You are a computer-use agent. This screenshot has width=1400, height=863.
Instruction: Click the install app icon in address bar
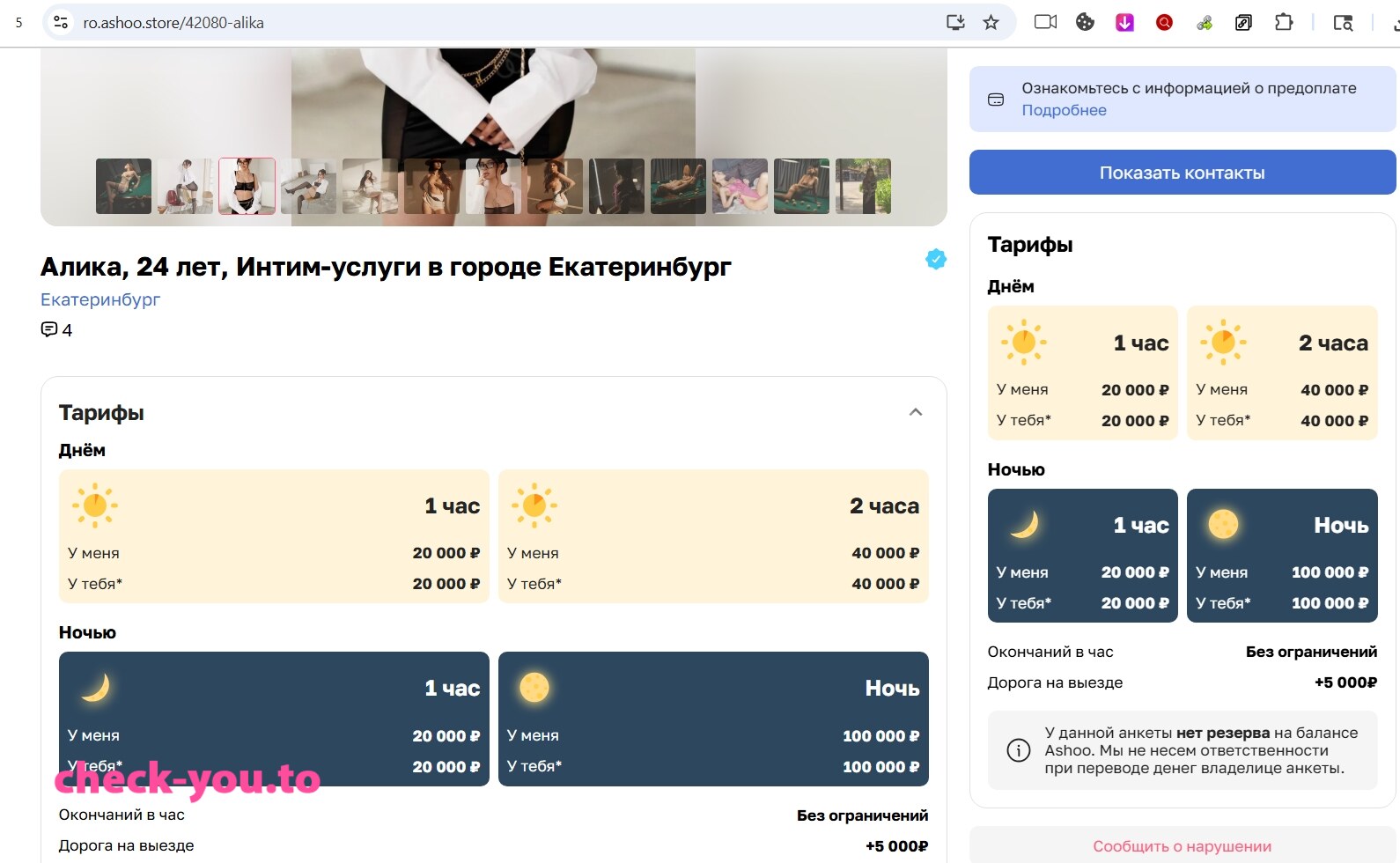[955, 22]
